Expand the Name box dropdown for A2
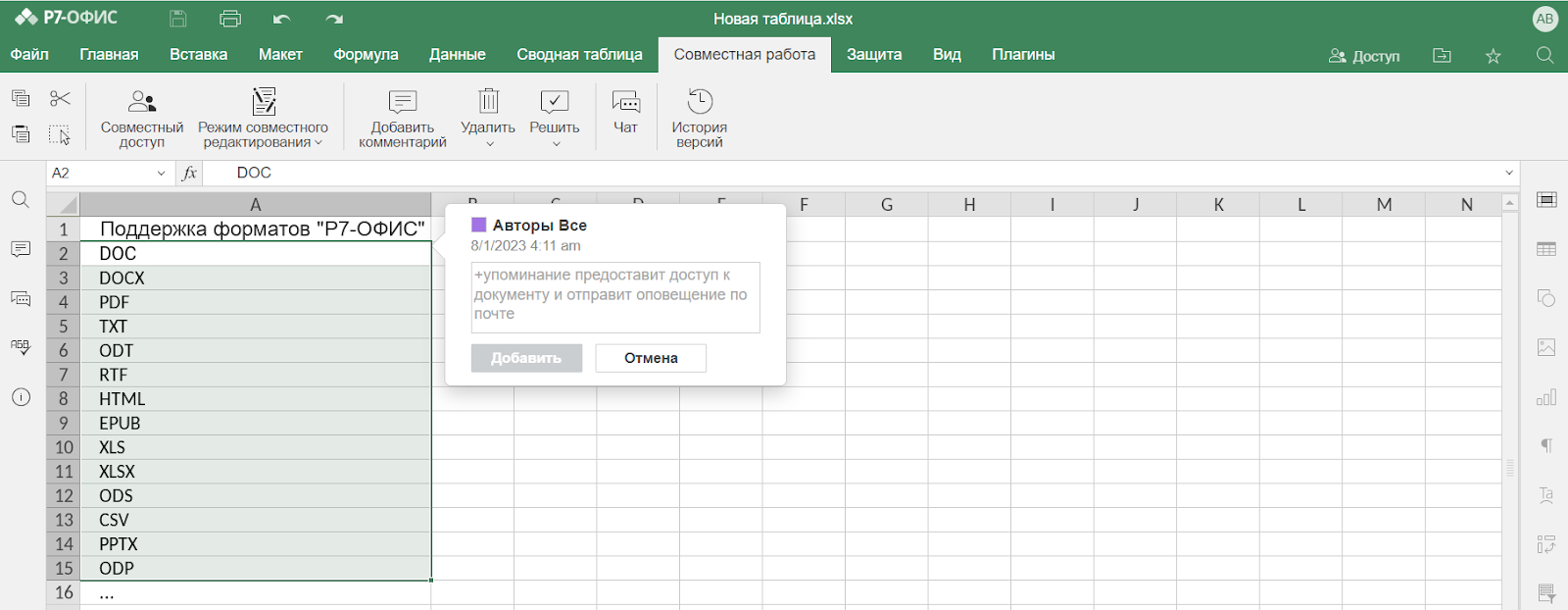 [161, 174]
